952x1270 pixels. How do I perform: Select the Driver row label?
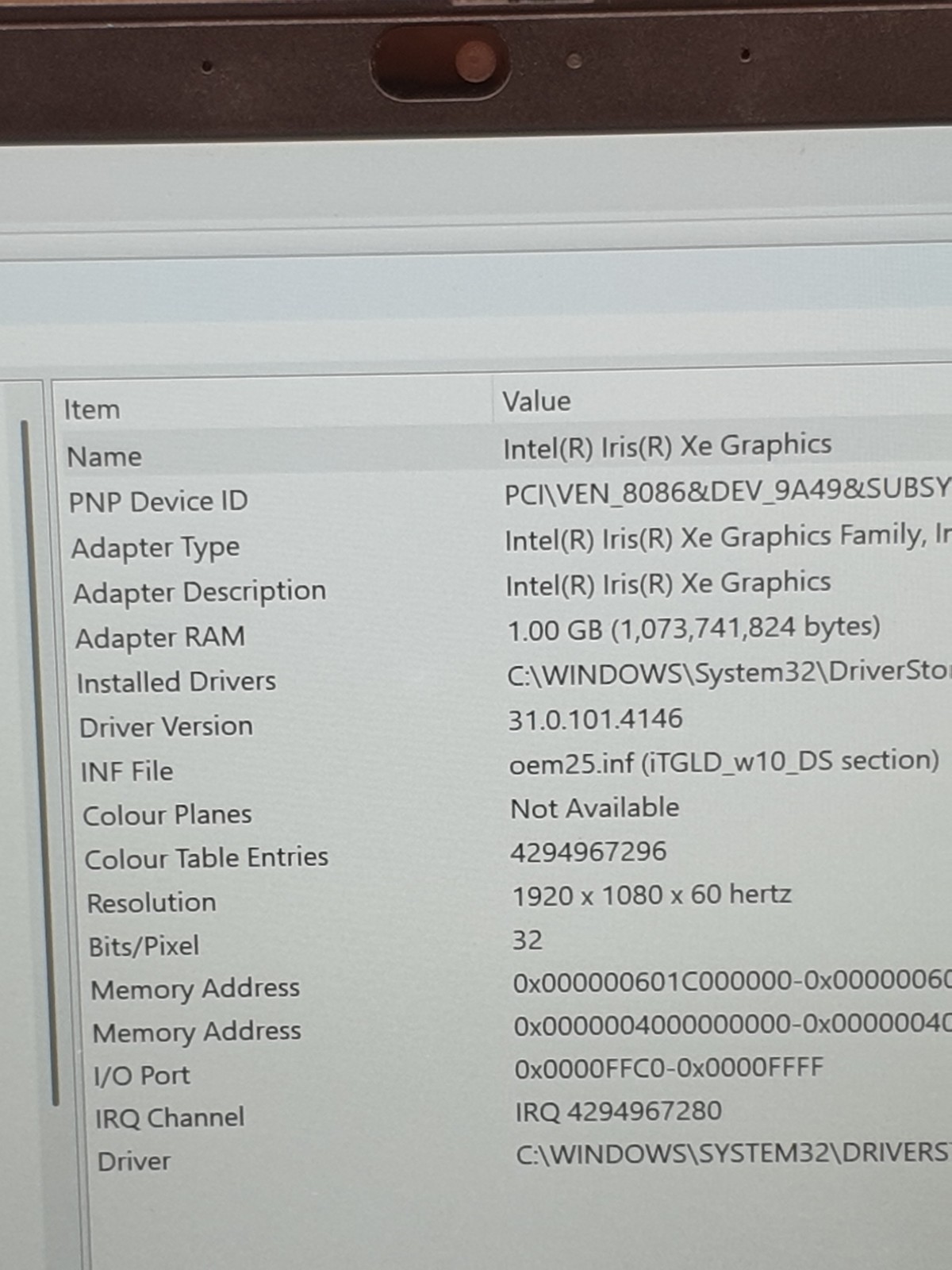point(134,1161)
